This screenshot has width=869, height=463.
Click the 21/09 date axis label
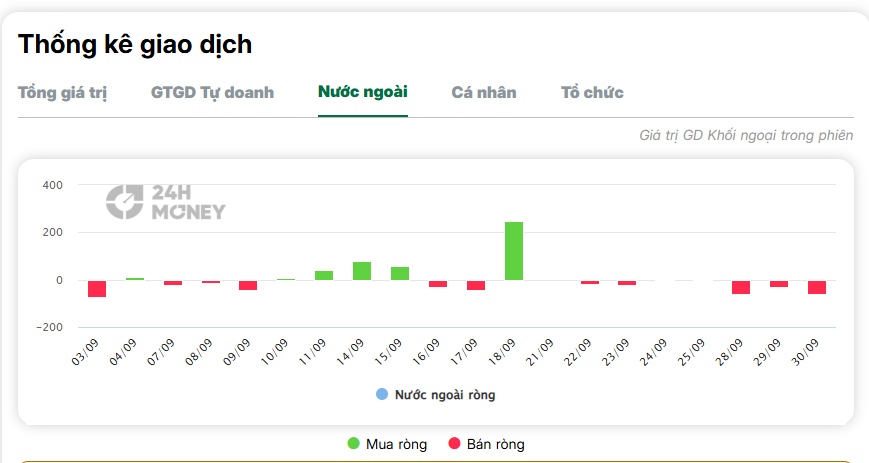coord(540,352)
